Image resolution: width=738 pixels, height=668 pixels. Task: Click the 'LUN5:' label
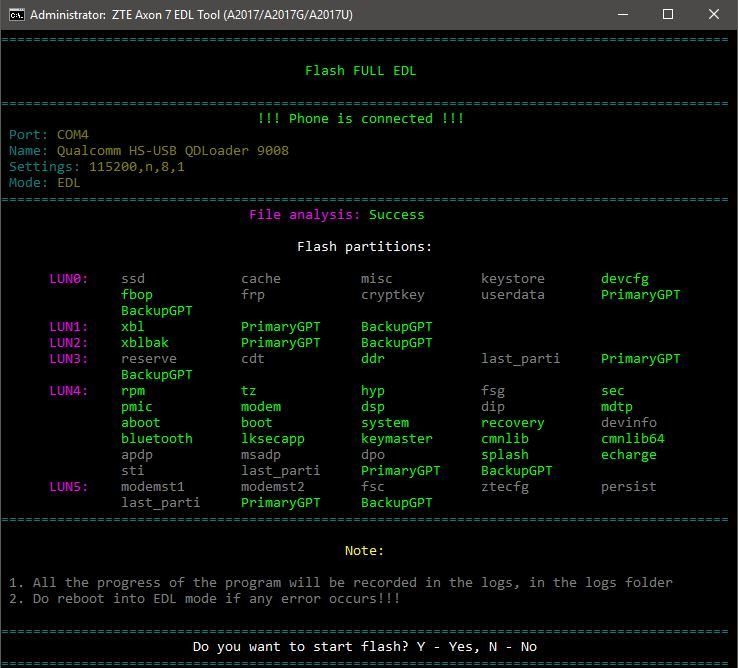click(68, 487)
